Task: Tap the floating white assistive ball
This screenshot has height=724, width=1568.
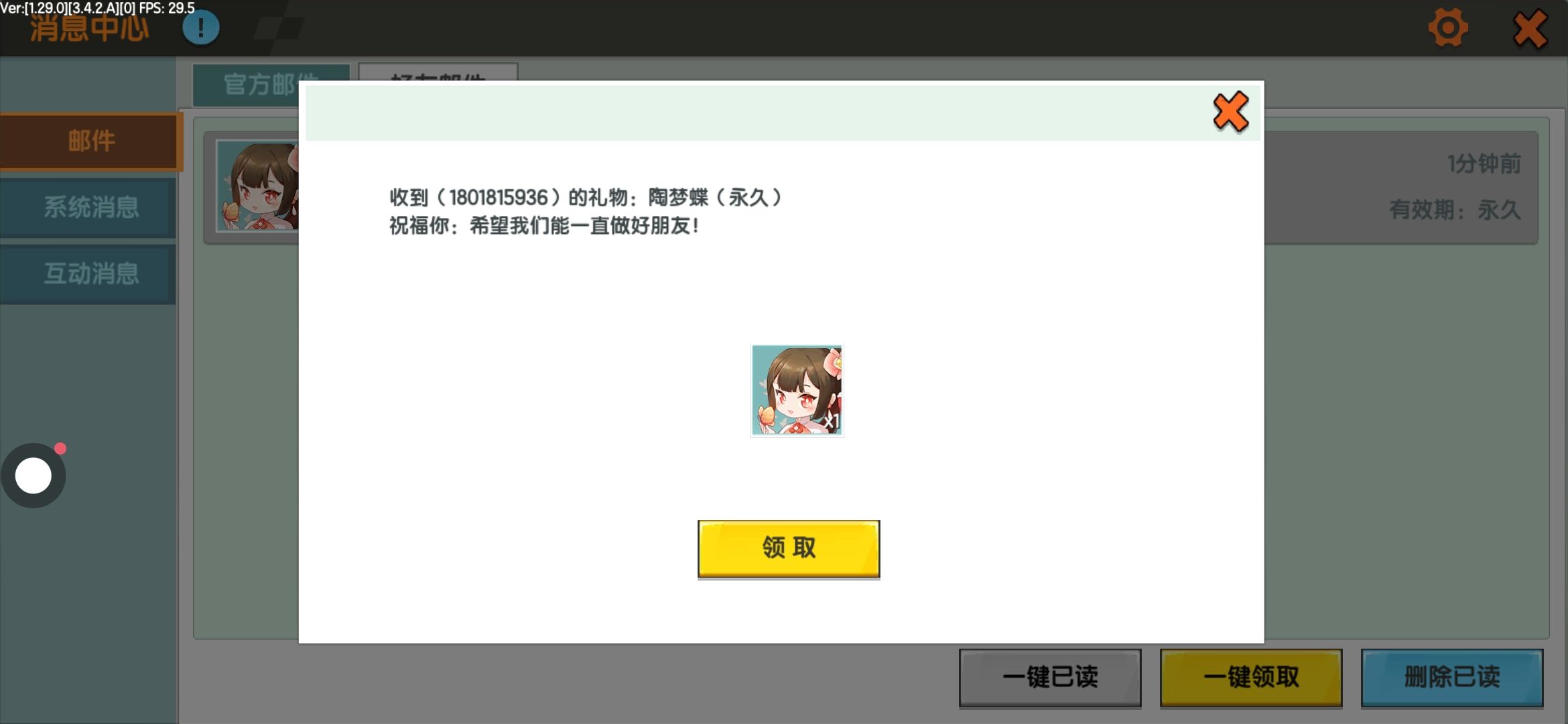Action: point(33,476)
